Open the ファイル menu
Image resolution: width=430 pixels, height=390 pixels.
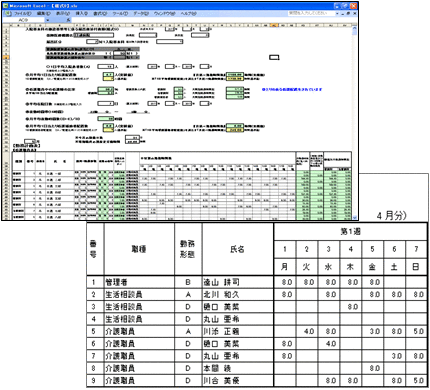point(22,13)
